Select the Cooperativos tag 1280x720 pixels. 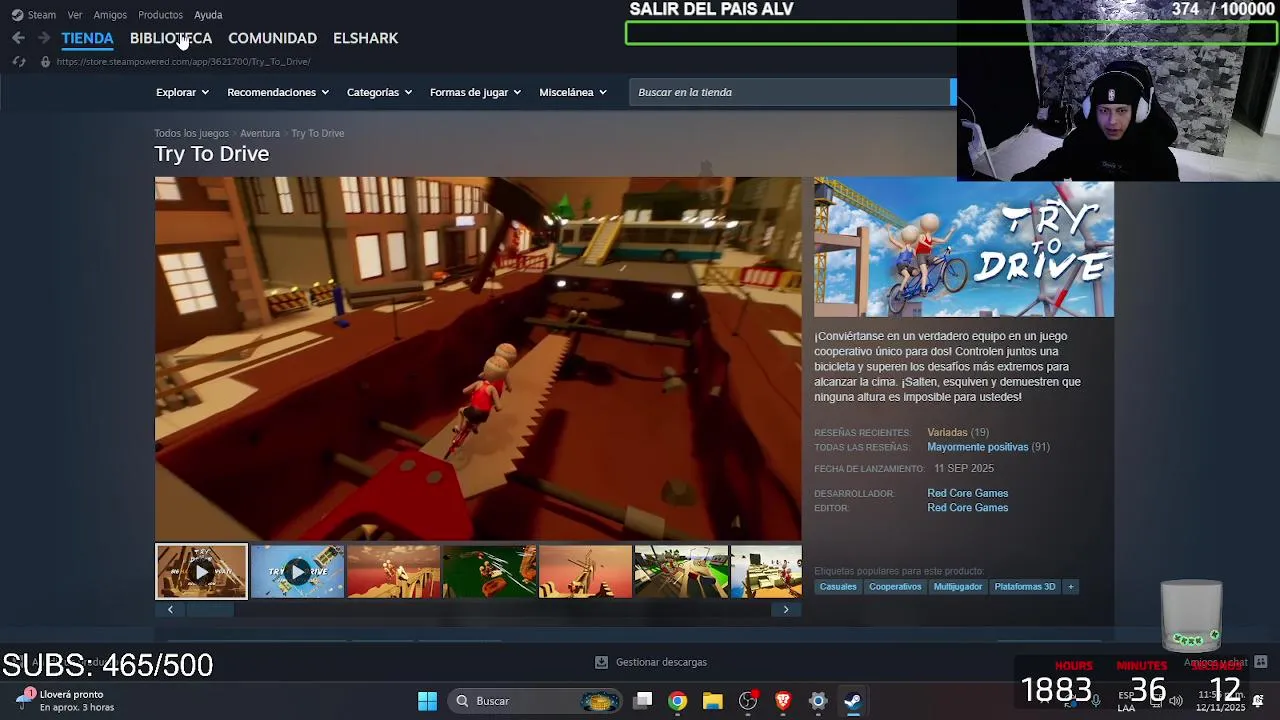[895, 587]
